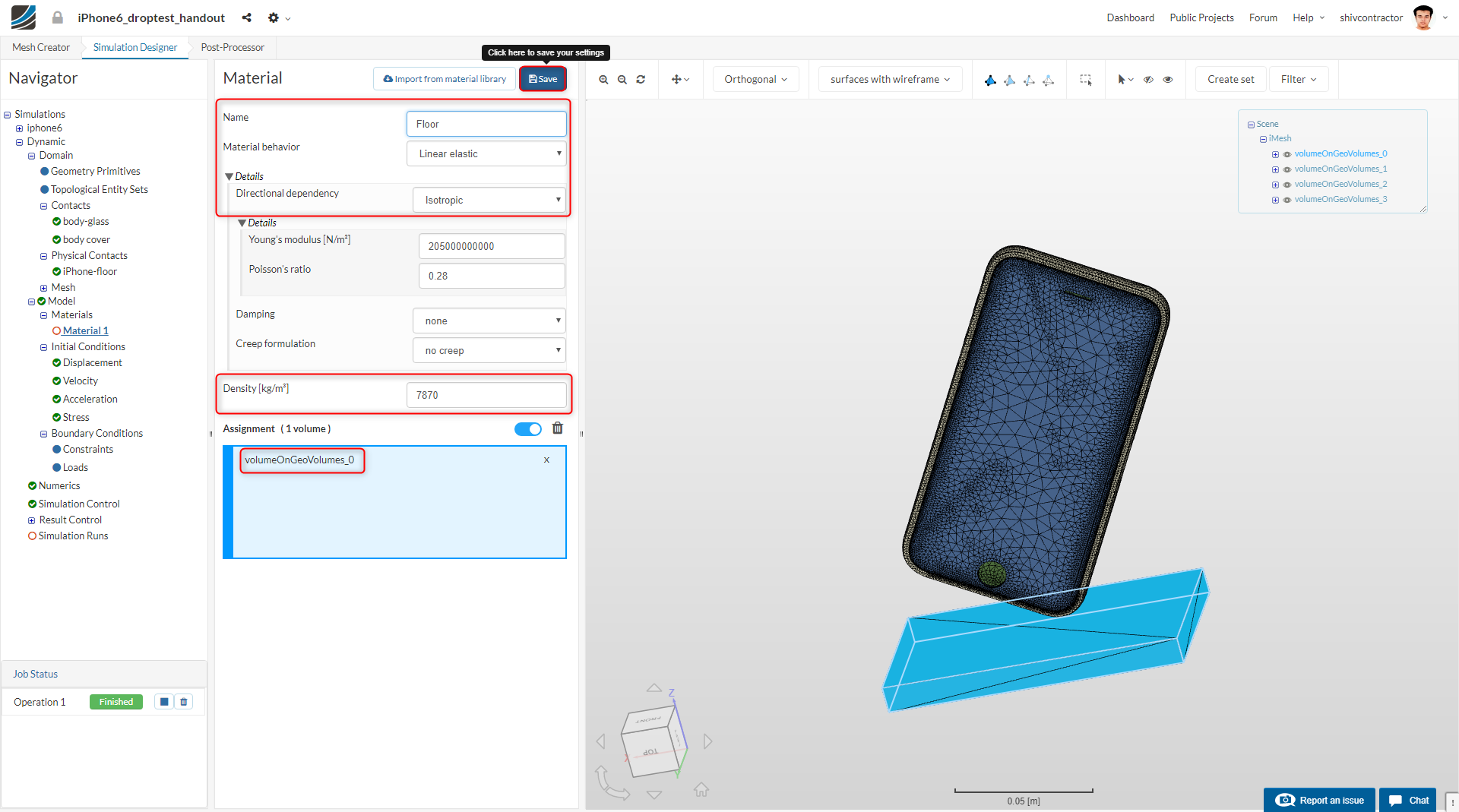
Task: Reset view with the home icon
Action: coord(701,790)
